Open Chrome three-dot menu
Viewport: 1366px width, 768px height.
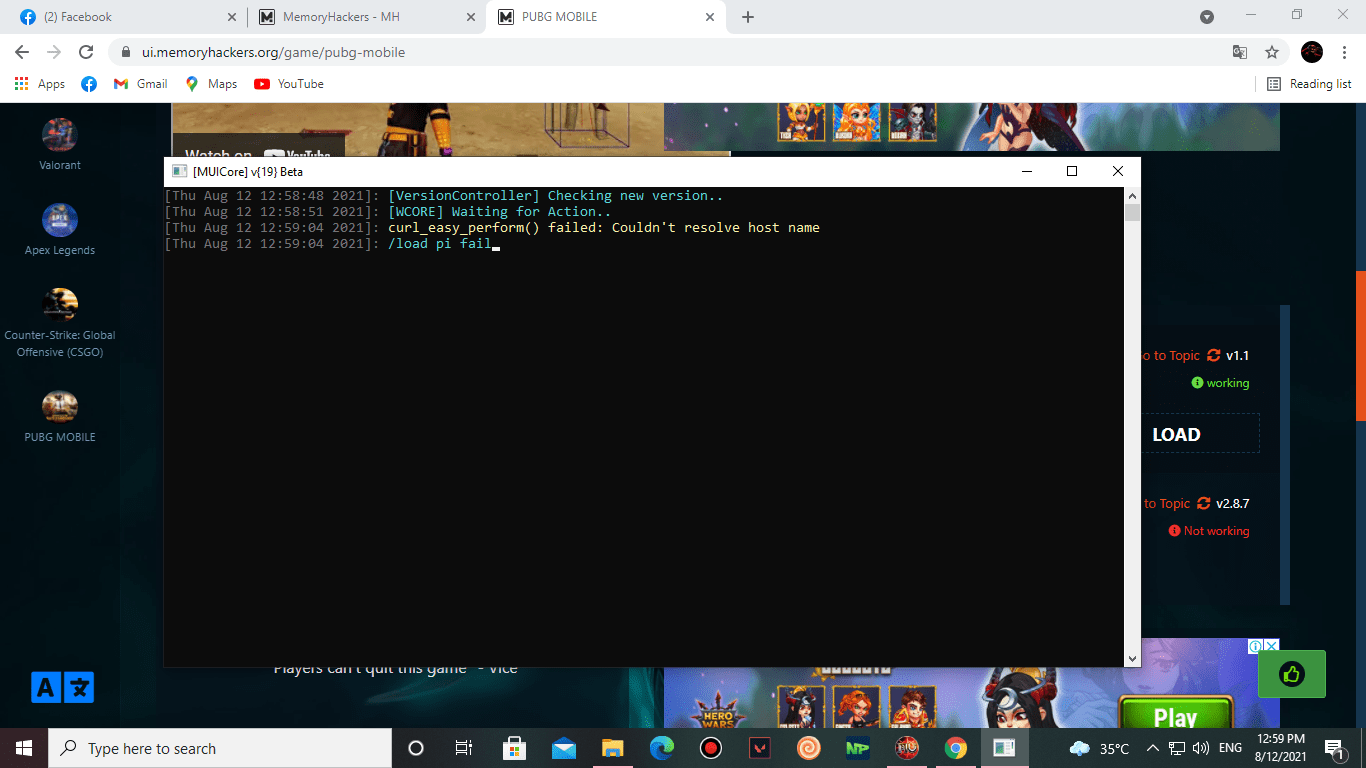tap(1343, 52)
